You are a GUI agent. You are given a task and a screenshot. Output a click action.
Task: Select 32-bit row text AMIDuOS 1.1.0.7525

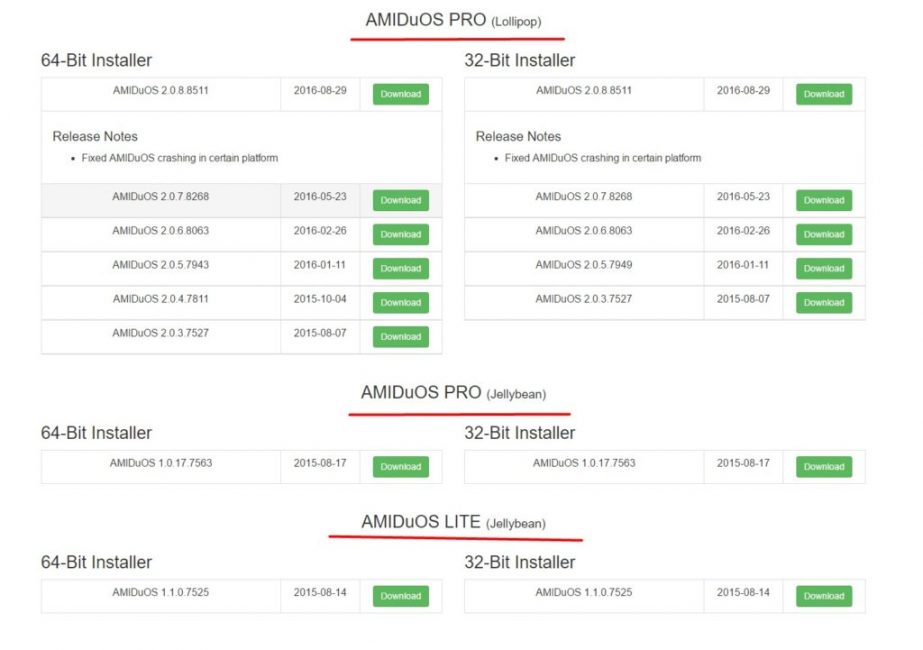point(583,592)
